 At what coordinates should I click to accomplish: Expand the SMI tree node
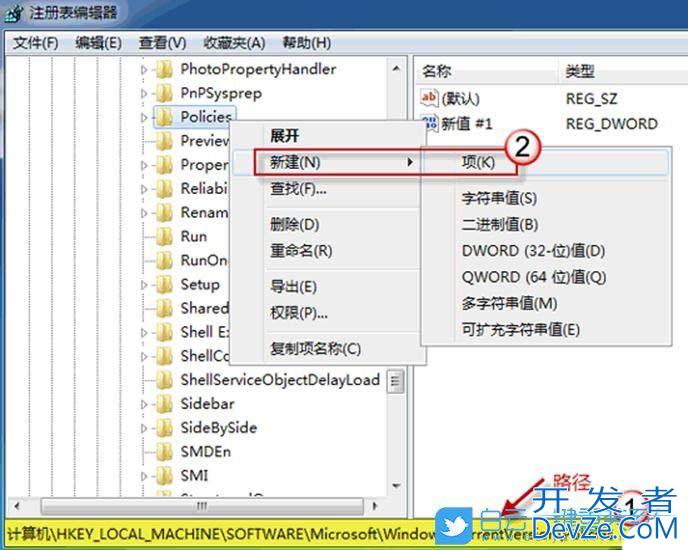click(144, 476)
